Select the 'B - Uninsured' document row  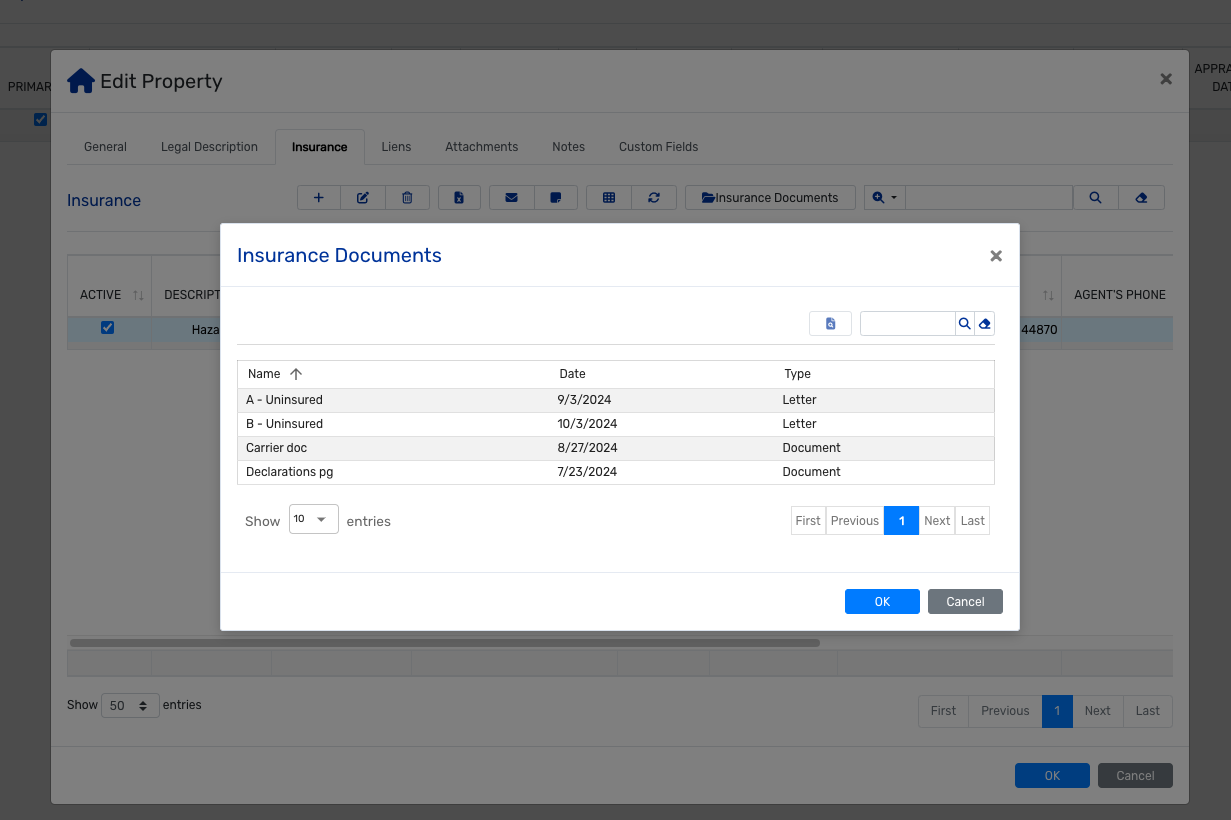click(x=616, y=424)
